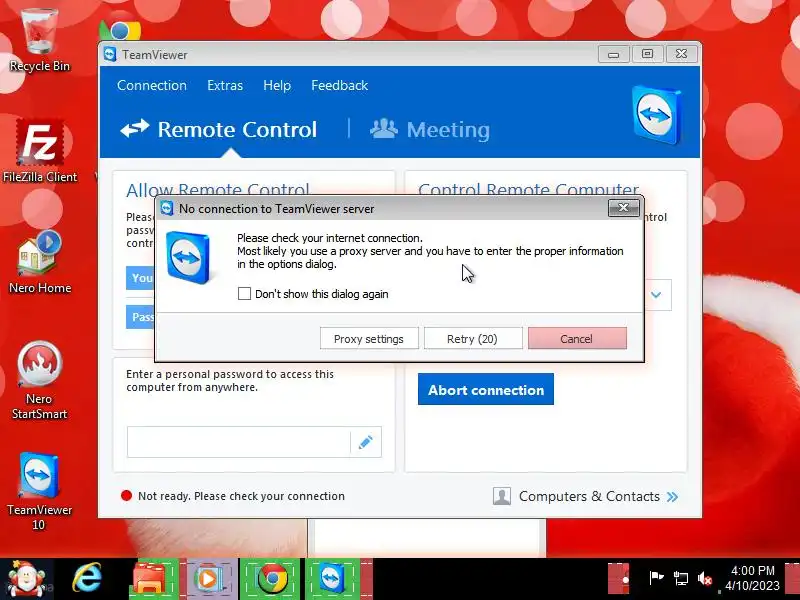Click the Proxy settings button
Viewport: 800px width, 600px height.
point(369,339)
